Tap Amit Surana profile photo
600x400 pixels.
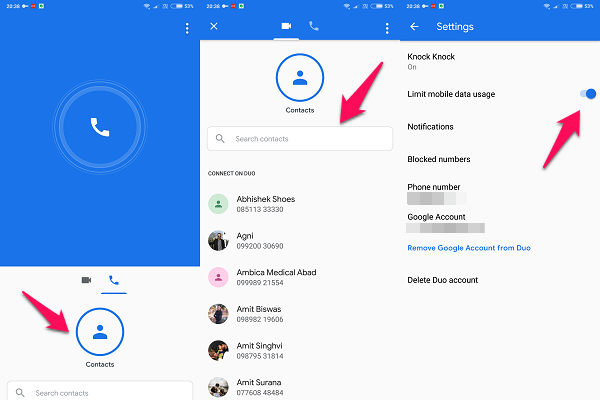click(218, 387)
